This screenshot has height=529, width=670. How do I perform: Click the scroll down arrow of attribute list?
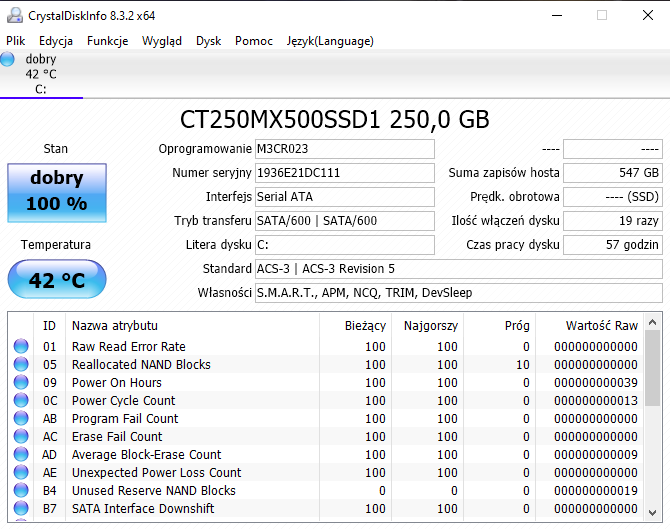point(652,512)
